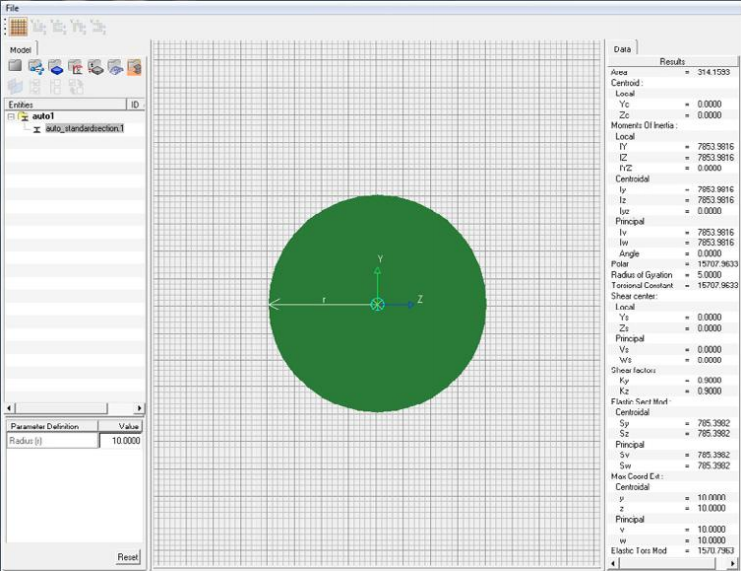
Task: Click the orange grid icon in top toolbar
Action: point(18,28)
